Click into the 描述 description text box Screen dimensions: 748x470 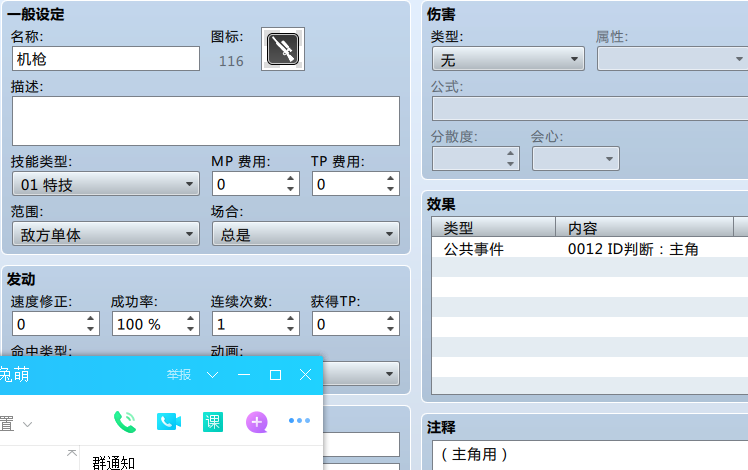point(206,121)
